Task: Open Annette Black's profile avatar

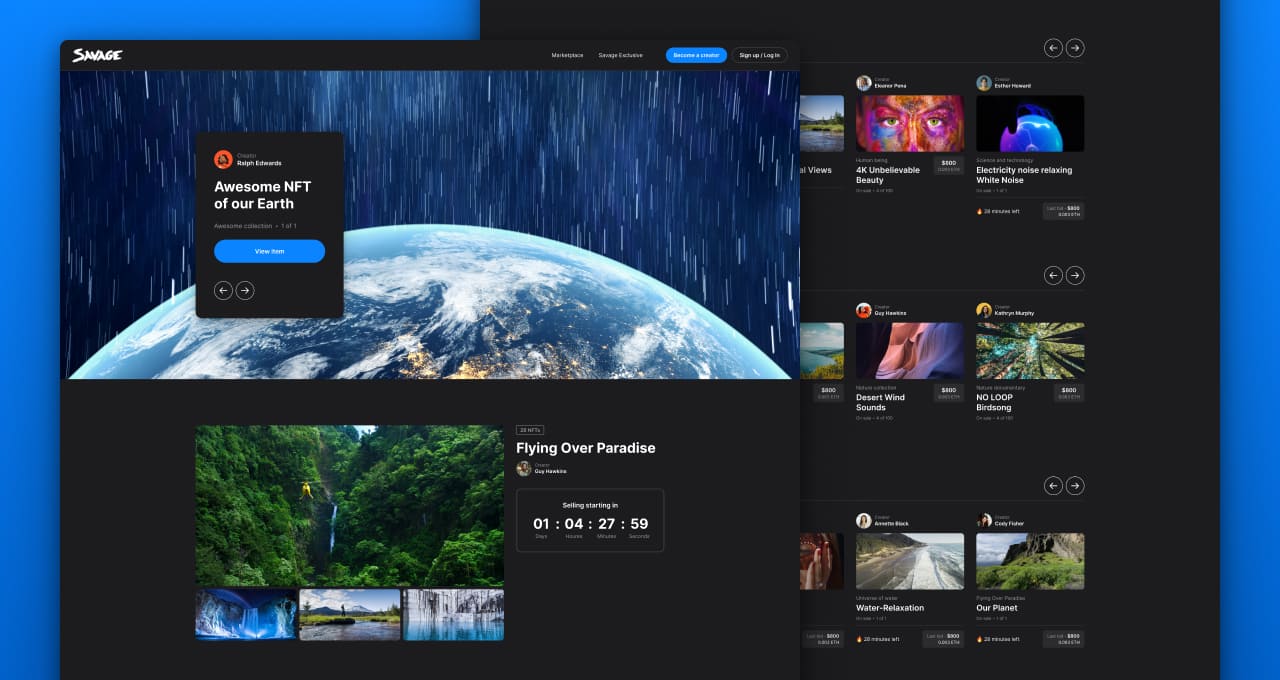Action: tap(863, 521)
